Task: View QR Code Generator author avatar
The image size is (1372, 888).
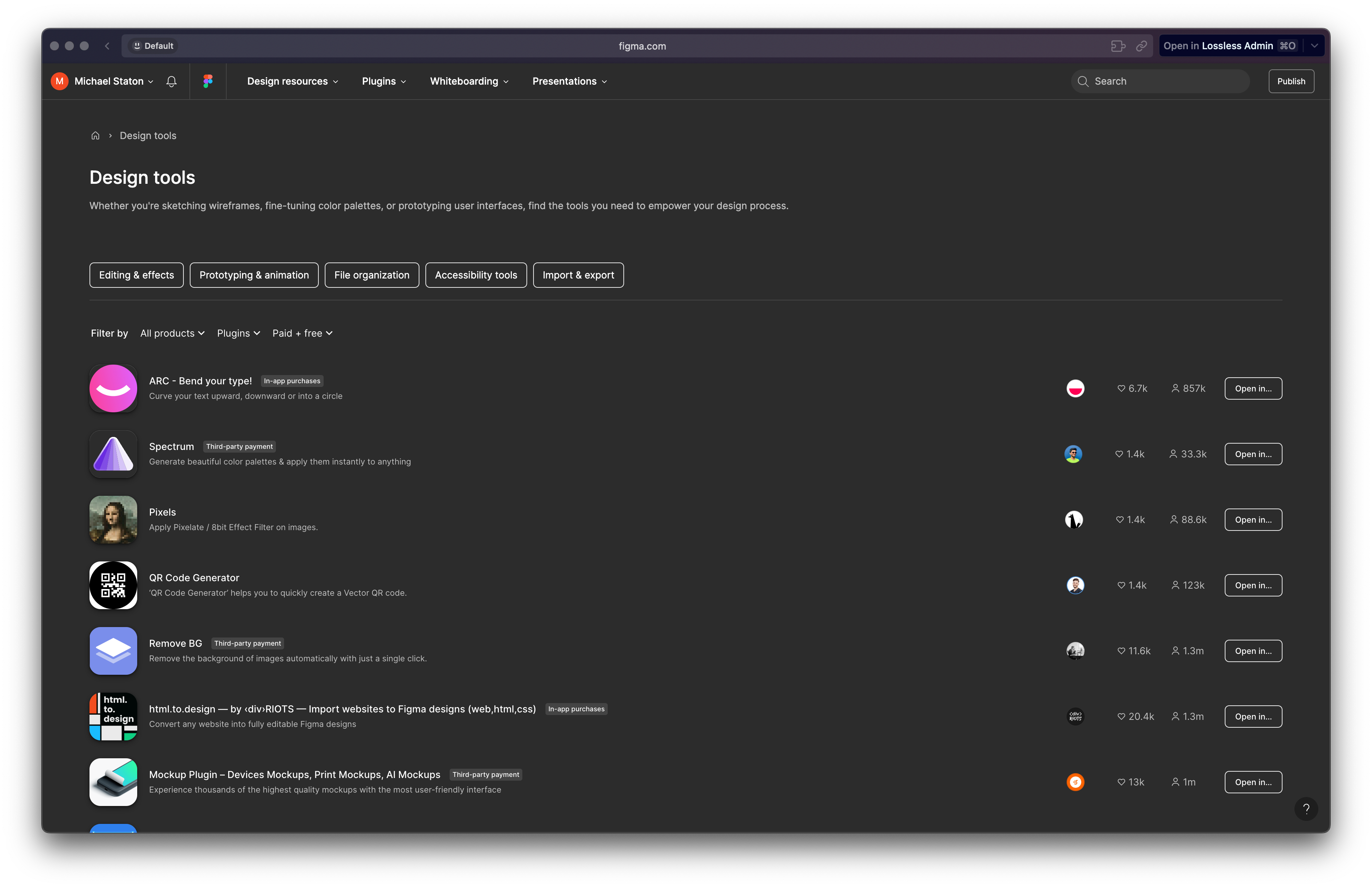Action: click(1075, 585)
